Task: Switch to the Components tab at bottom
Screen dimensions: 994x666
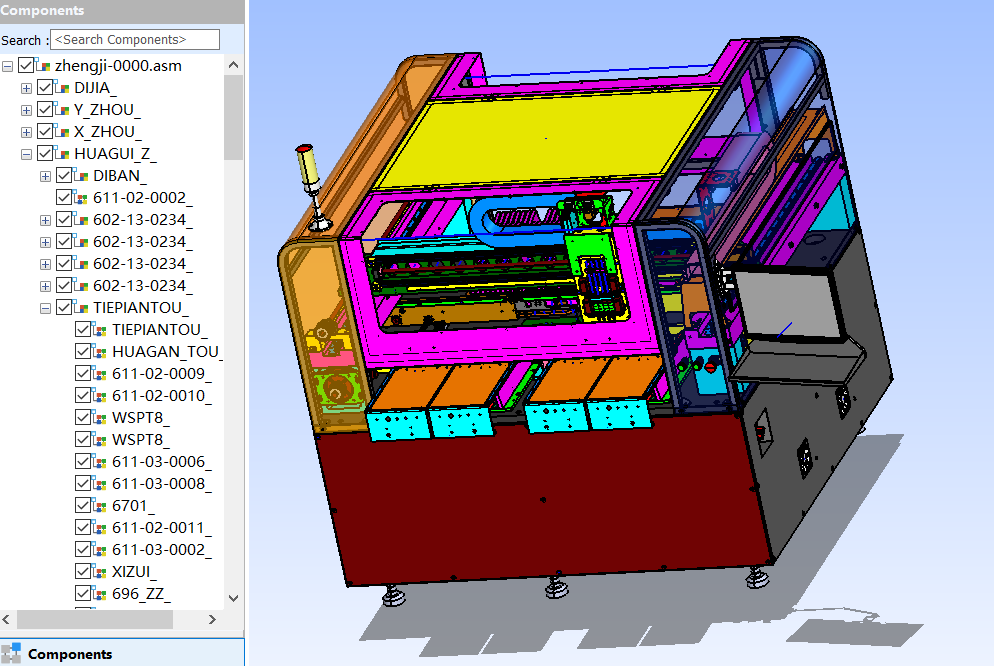Action: pyautogui.click(x=70, y=654)
